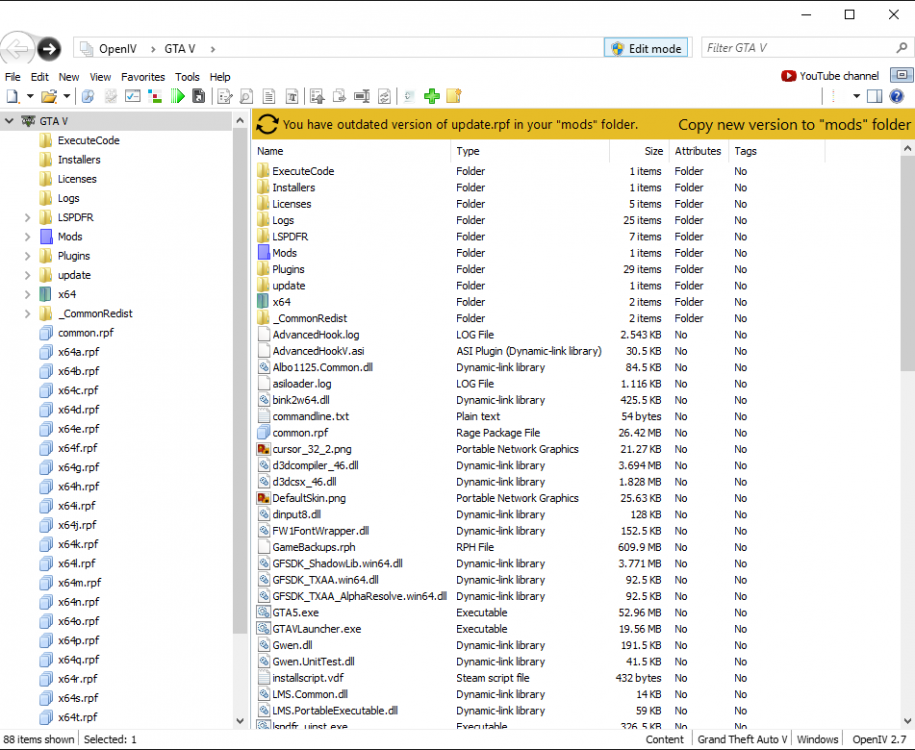Viewport: 915px width, 750px height.
Task: Click the Grand Theft Auto V status entry
Action: point(742,739)
